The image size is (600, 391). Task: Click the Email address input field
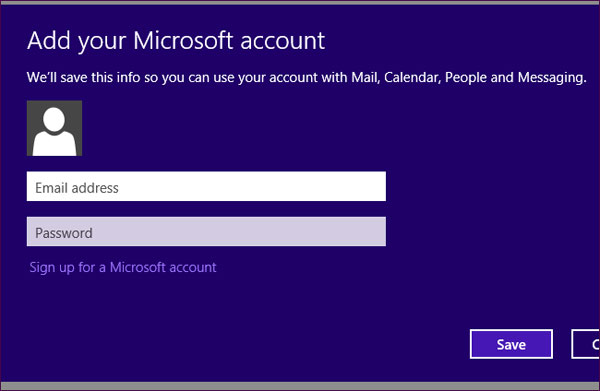pyautogui.click(x=206, y=186)
